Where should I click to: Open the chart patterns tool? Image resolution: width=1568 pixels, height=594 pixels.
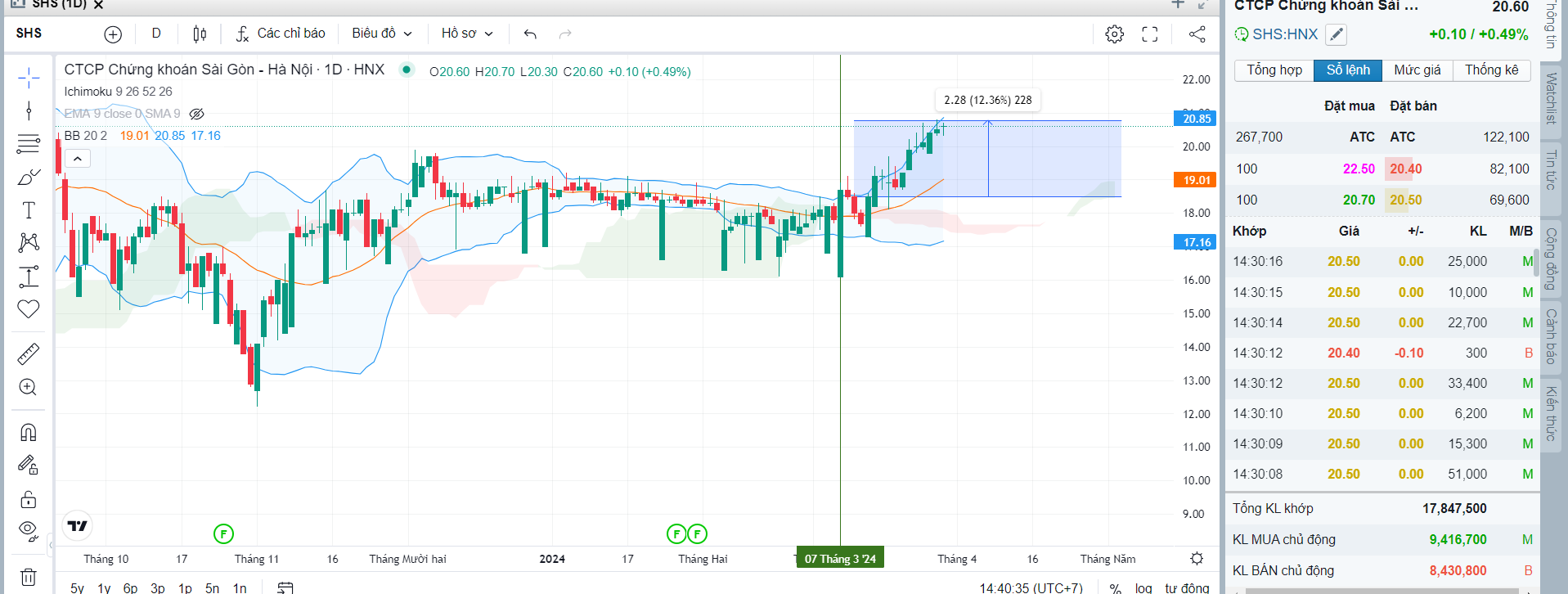point(29,242)
